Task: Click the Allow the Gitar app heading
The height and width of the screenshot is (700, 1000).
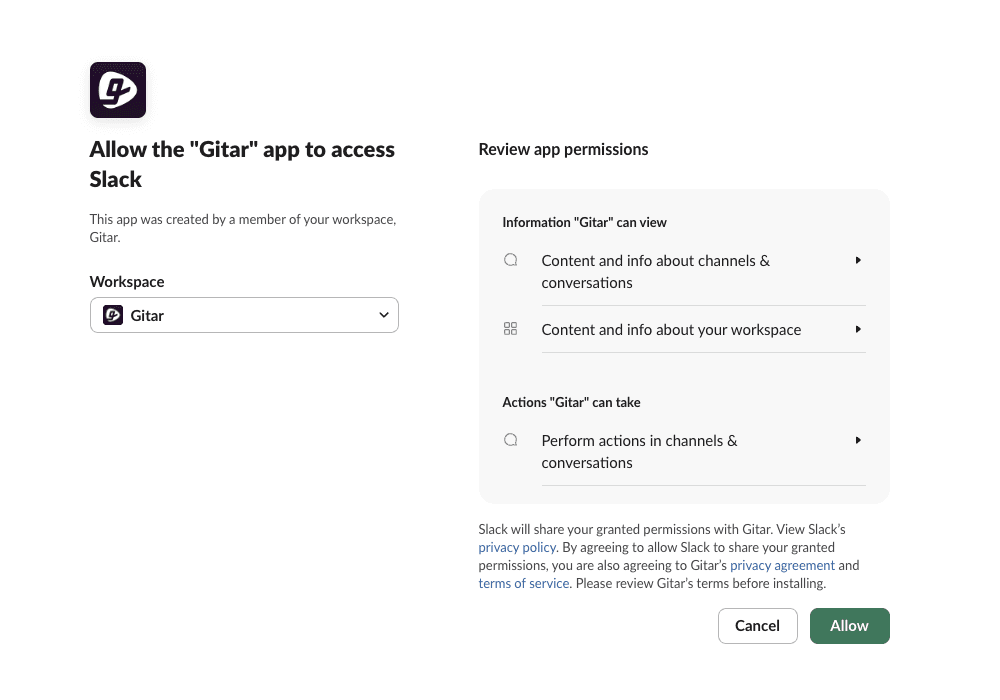Action: tap(242, 163)
